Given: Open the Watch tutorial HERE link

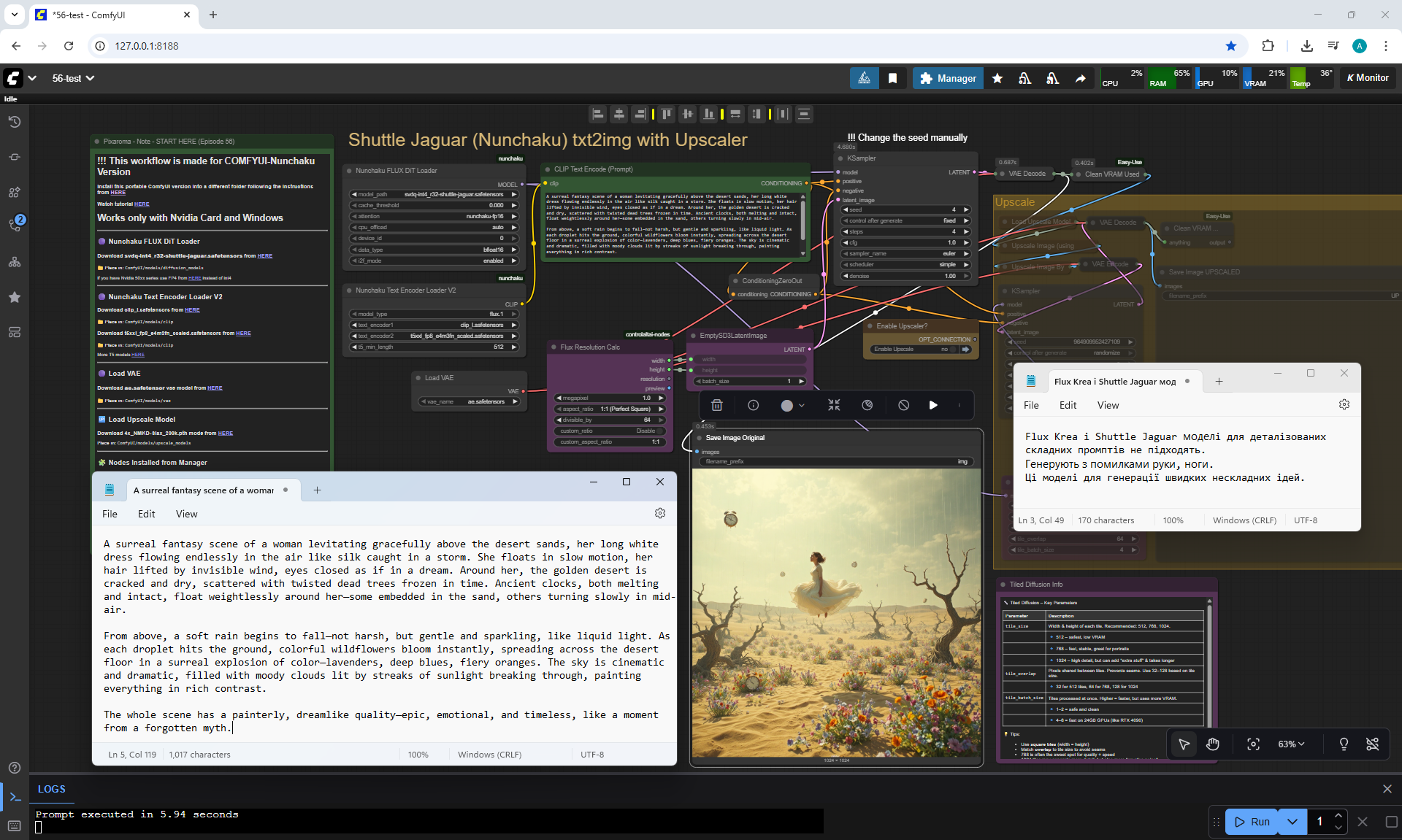Looking at the screenshot, I should pos(142,204).
